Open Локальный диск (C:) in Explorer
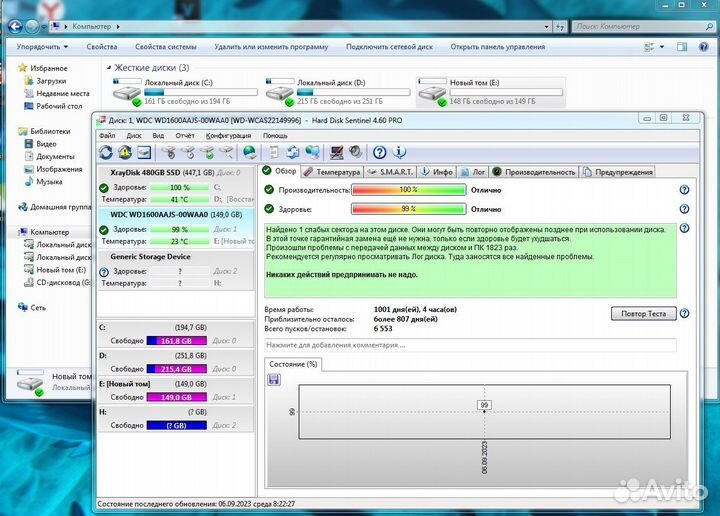 185,92
